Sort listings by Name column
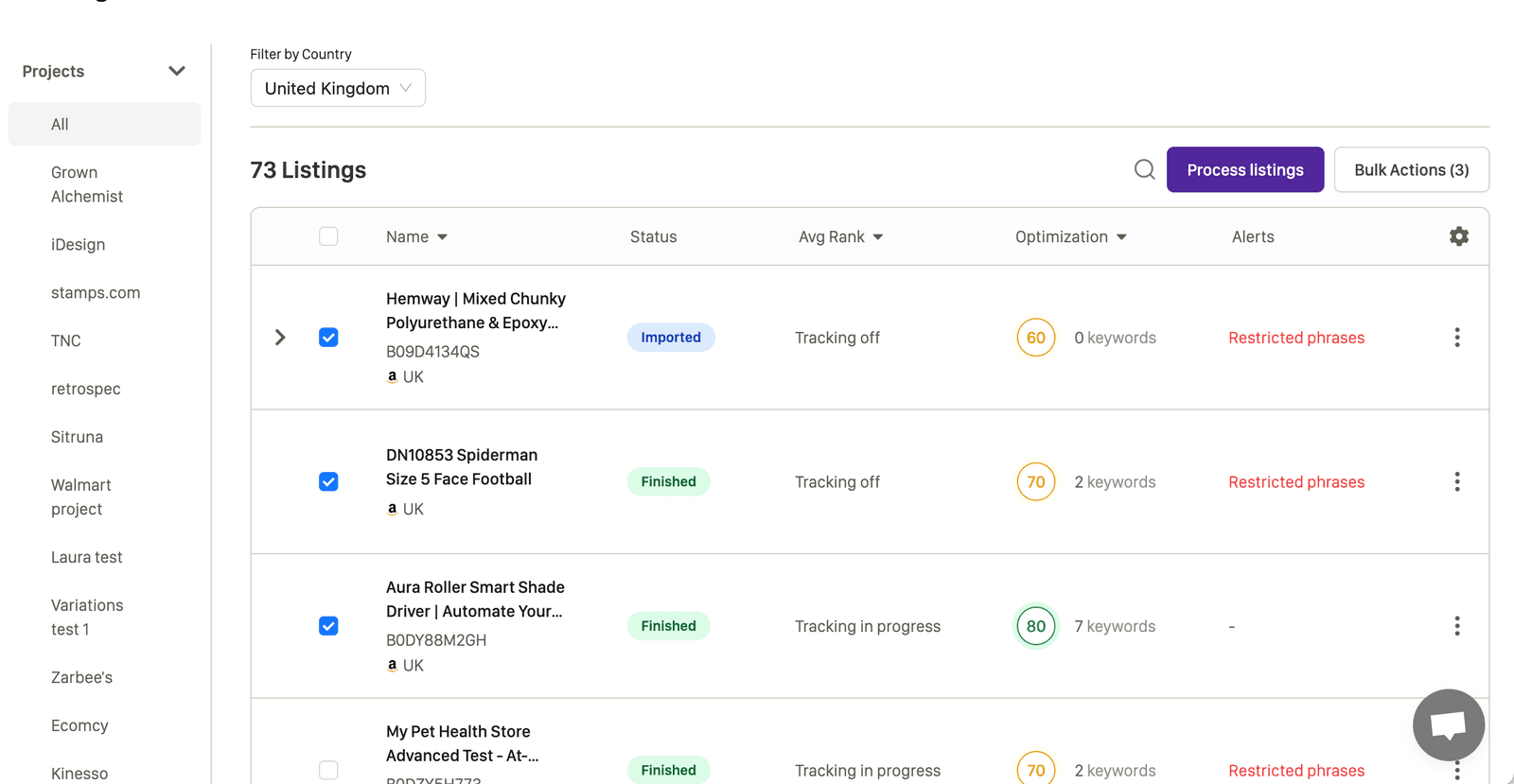The height and width of the screenshot is (784, 1514). [x=416, y=236]
